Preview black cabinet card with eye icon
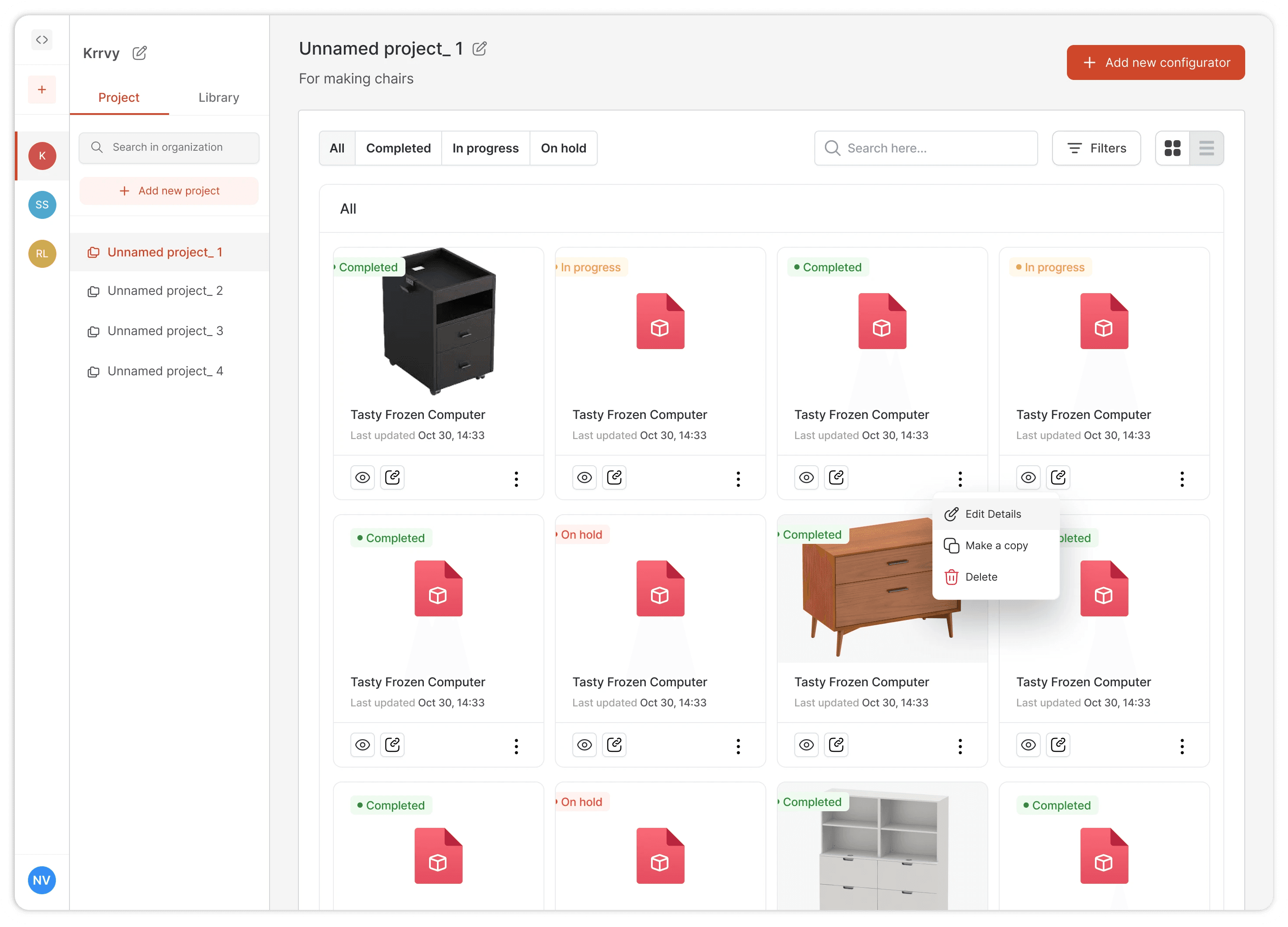Viewport: 1288px width, 927px height. (362, 477)
